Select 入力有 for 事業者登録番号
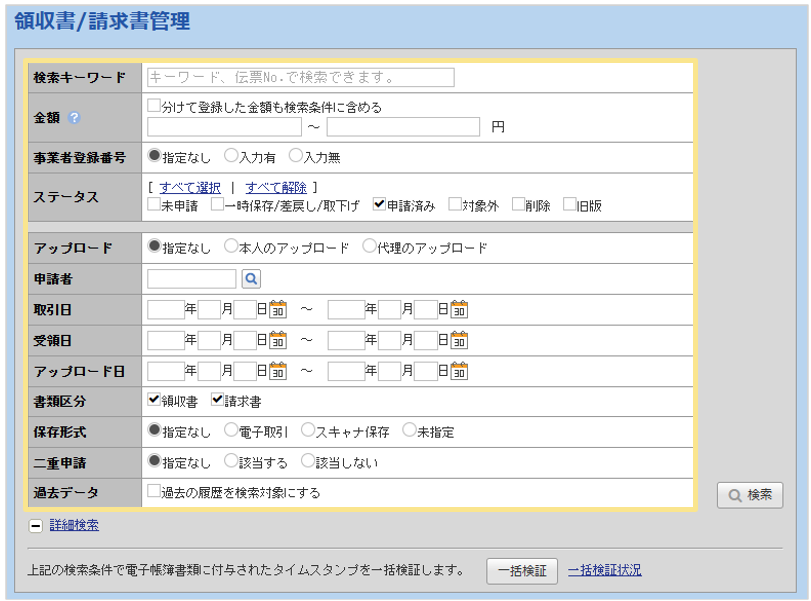This screenshot has height=601, width=811. point(231,156)
